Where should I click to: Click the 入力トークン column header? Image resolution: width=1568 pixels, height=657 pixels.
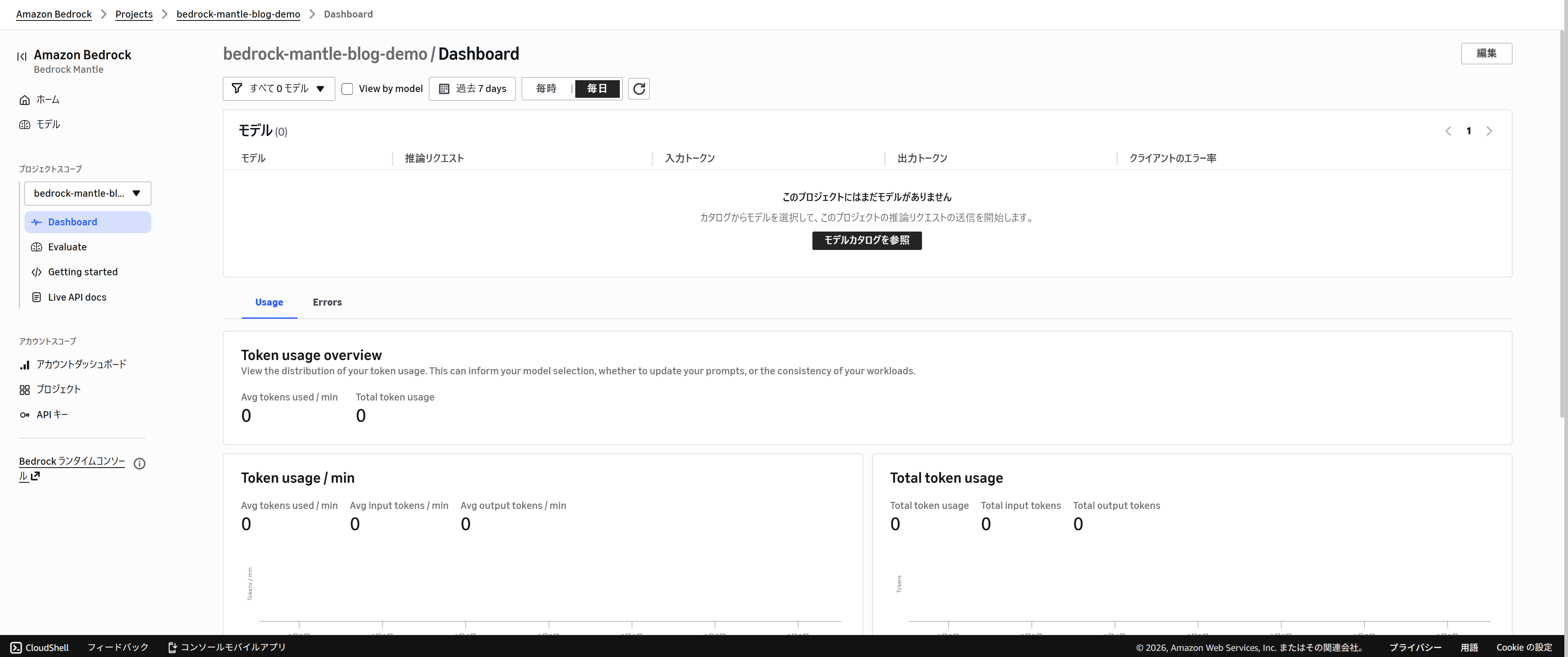click(690, 158)
